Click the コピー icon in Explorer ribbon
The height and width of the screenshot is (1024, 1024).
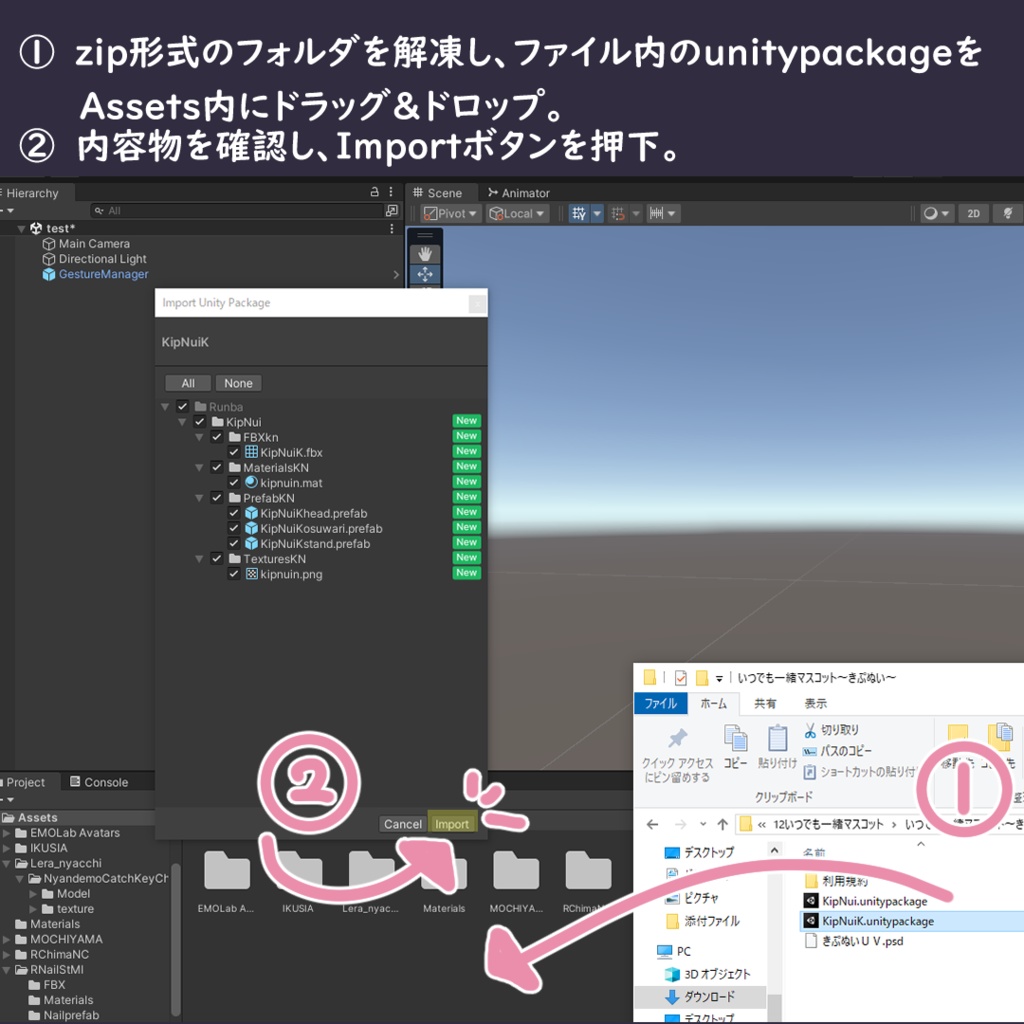coord(735,739)
